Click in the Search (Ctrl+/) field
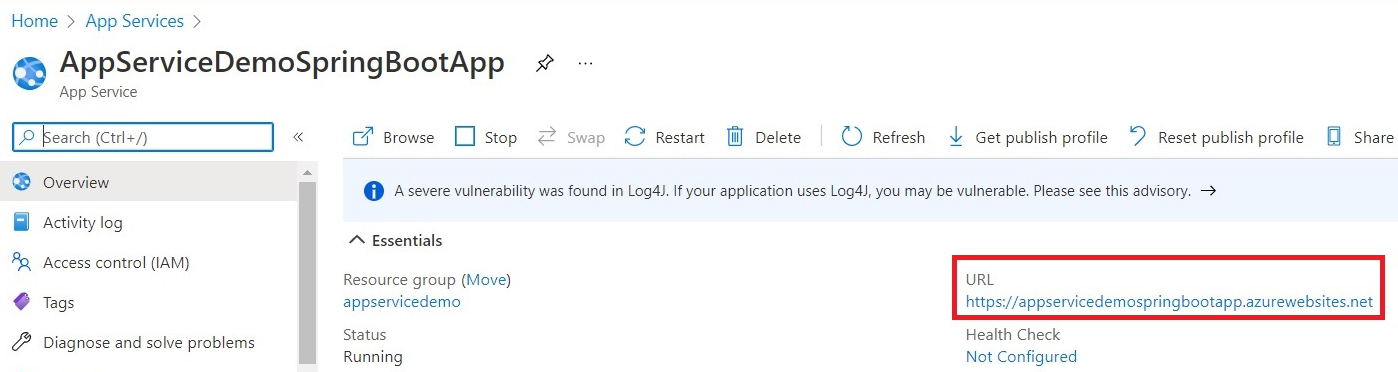 pos(142,137)
